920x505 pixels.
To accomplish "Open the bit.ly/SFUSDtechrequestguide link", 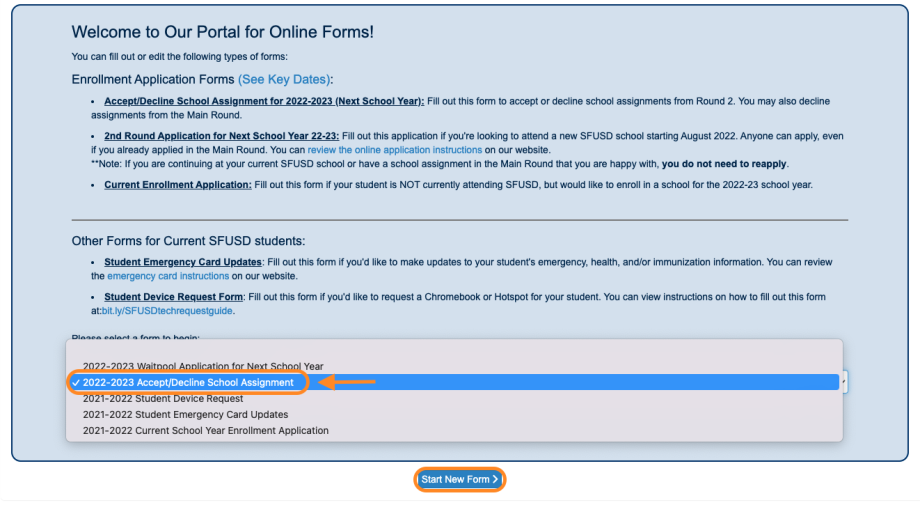I will [x=168, y=311].
